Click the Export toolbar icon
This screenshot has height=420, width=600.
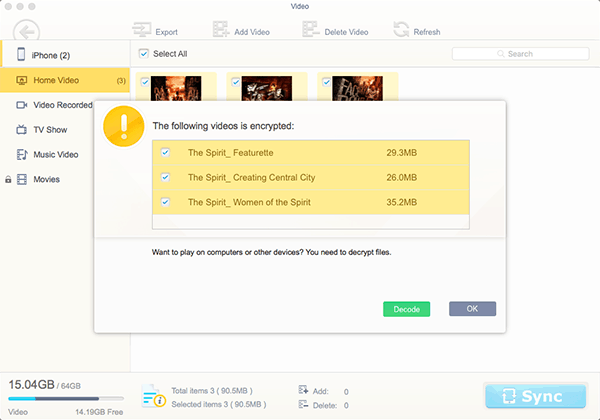tap(142, 30)
